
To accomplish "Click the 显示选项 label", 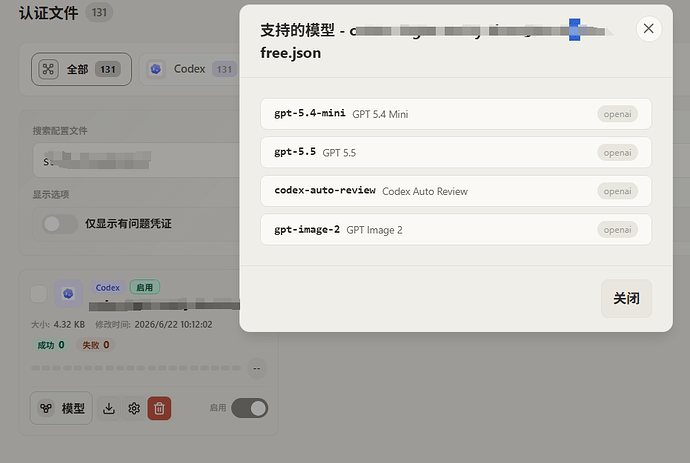I will pyautogui.click(x=51, y=195).
